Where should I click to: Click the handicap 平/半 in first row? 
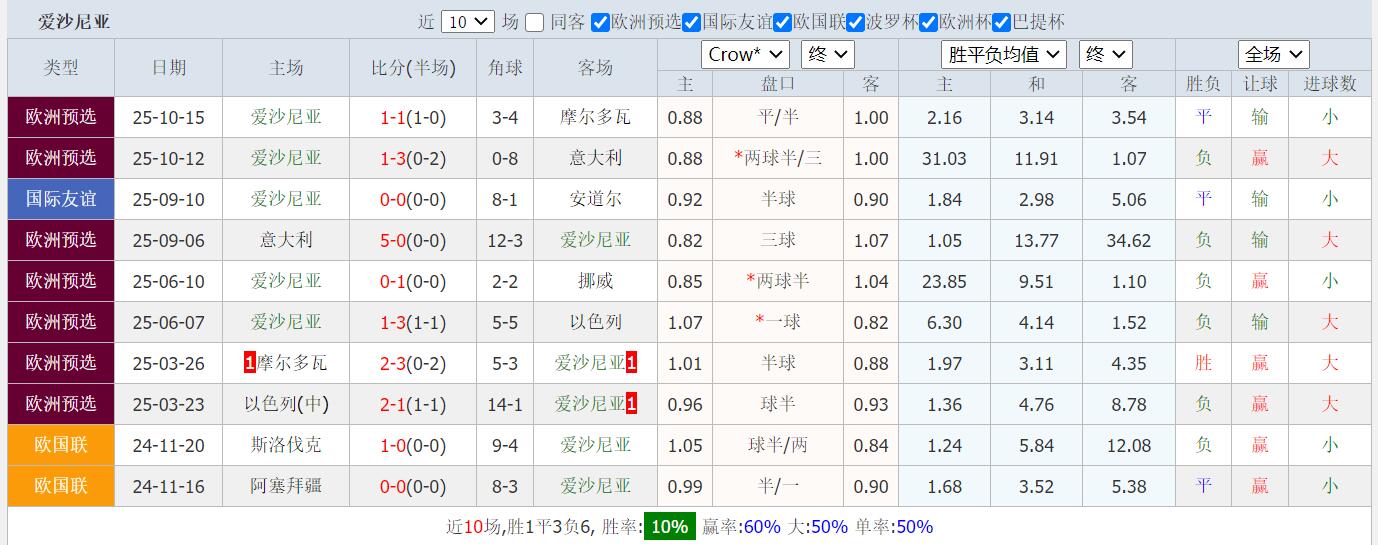(778, 118)
